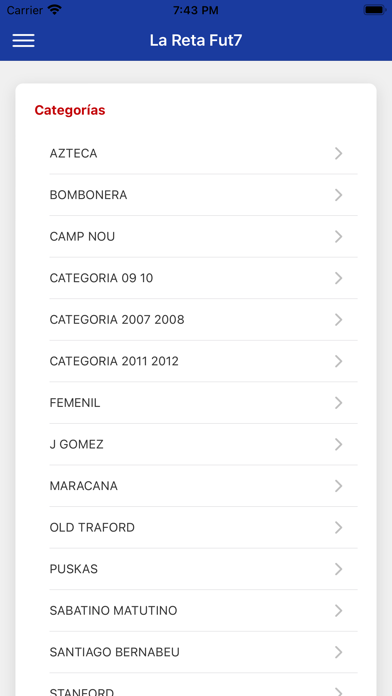The height and width of the screenshot is (696, 392).
Task: Check the battery icon in status bar
Action: coord(374,10)
